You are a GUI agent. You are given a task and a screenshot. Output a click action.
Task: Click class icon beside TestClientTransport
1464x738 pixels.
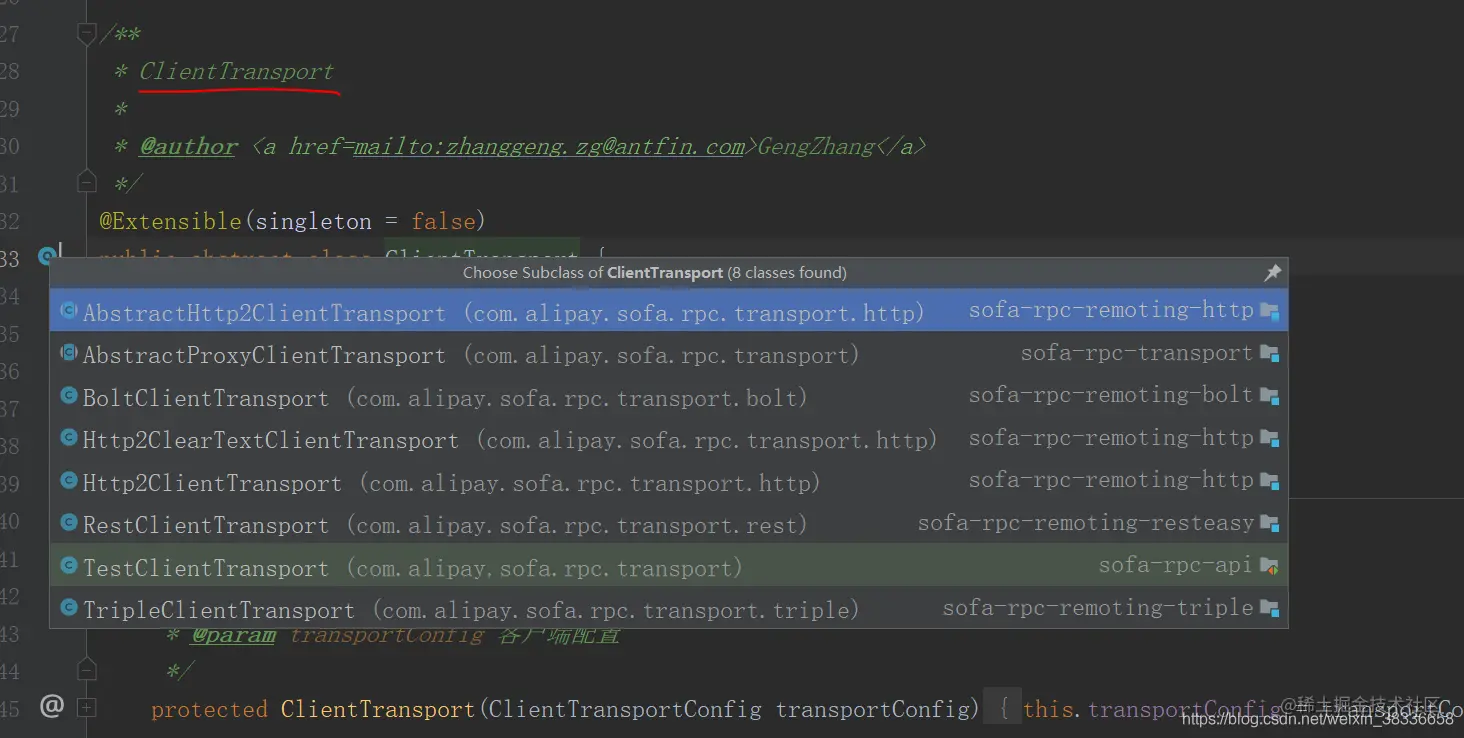69,566
